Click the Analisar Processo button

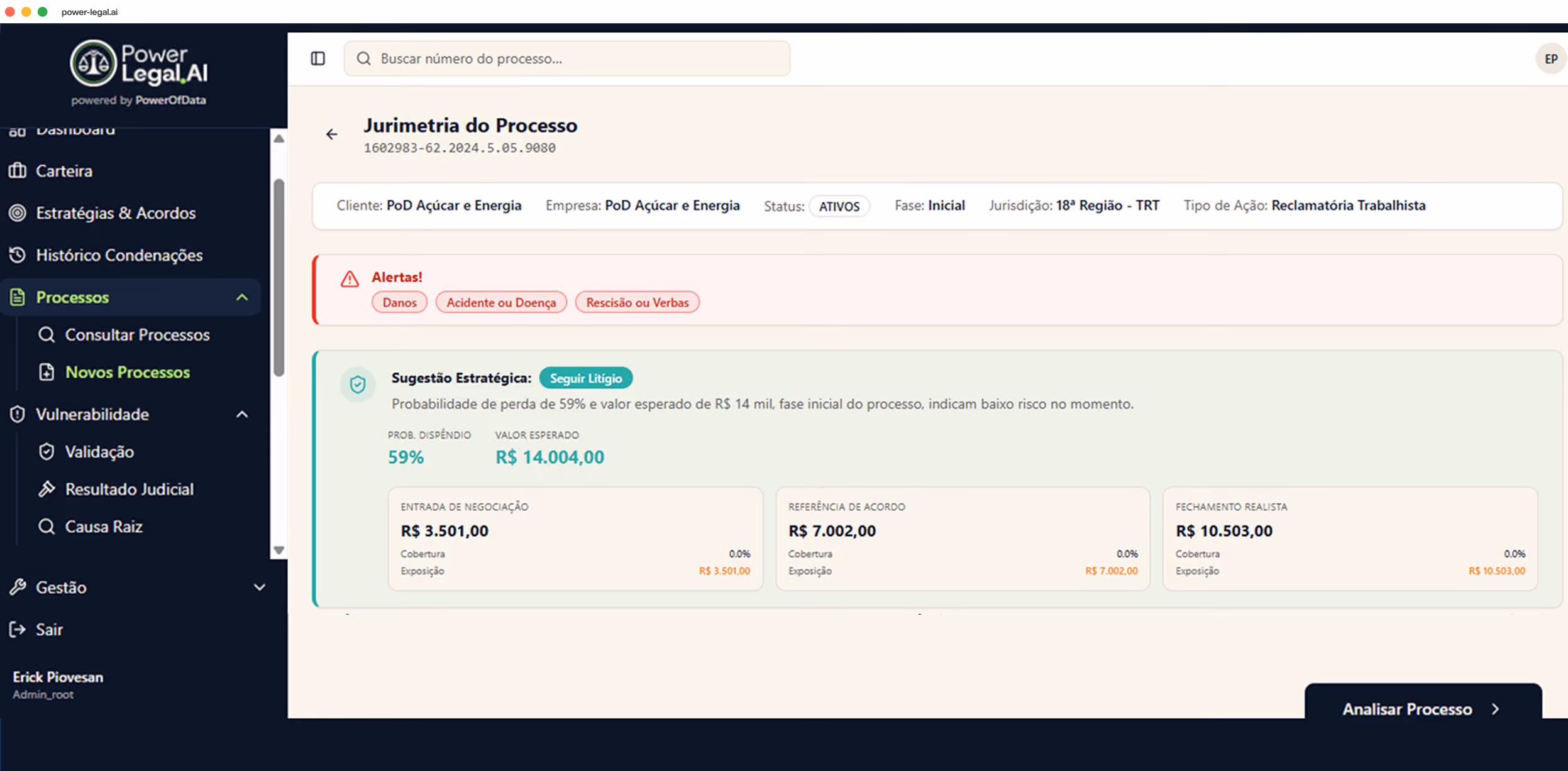pos(1423,707)
